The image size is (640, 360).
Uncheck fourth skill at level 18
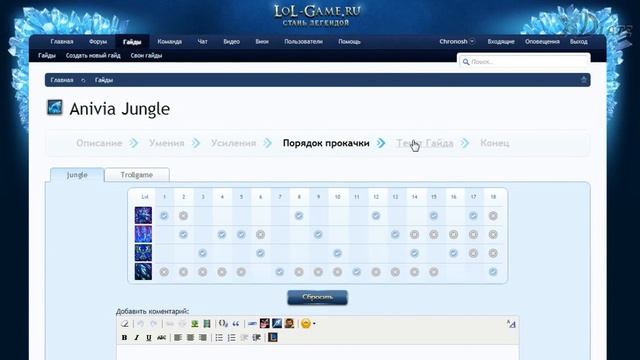pyautogui.click(x=493, y=272)
